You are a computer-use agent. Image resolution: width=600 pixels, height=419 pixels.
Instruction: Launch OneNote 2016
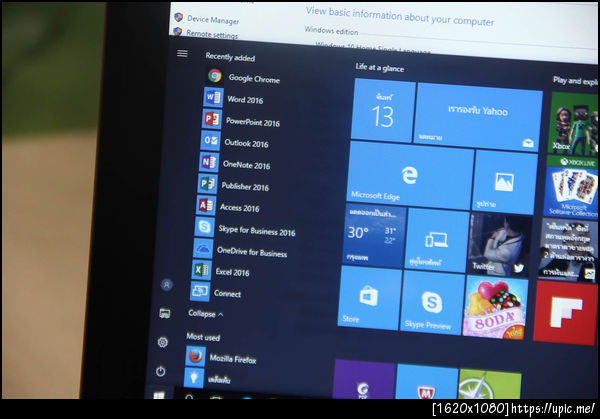(x=235, y=163)
